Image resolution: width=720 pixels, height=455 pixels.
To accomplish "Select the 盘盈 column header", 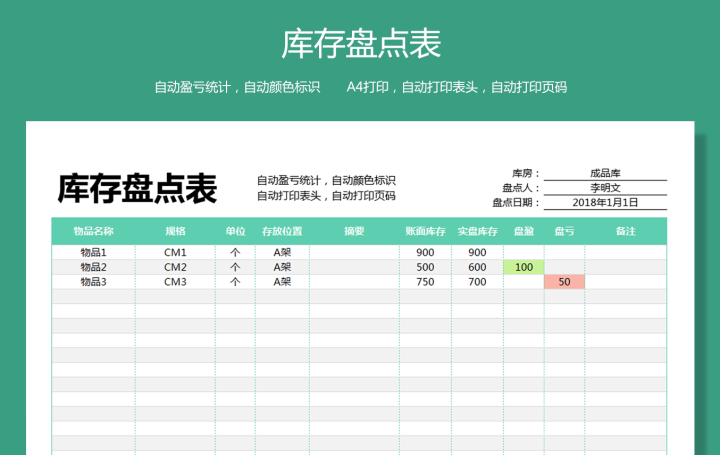I will coord(523,231).
